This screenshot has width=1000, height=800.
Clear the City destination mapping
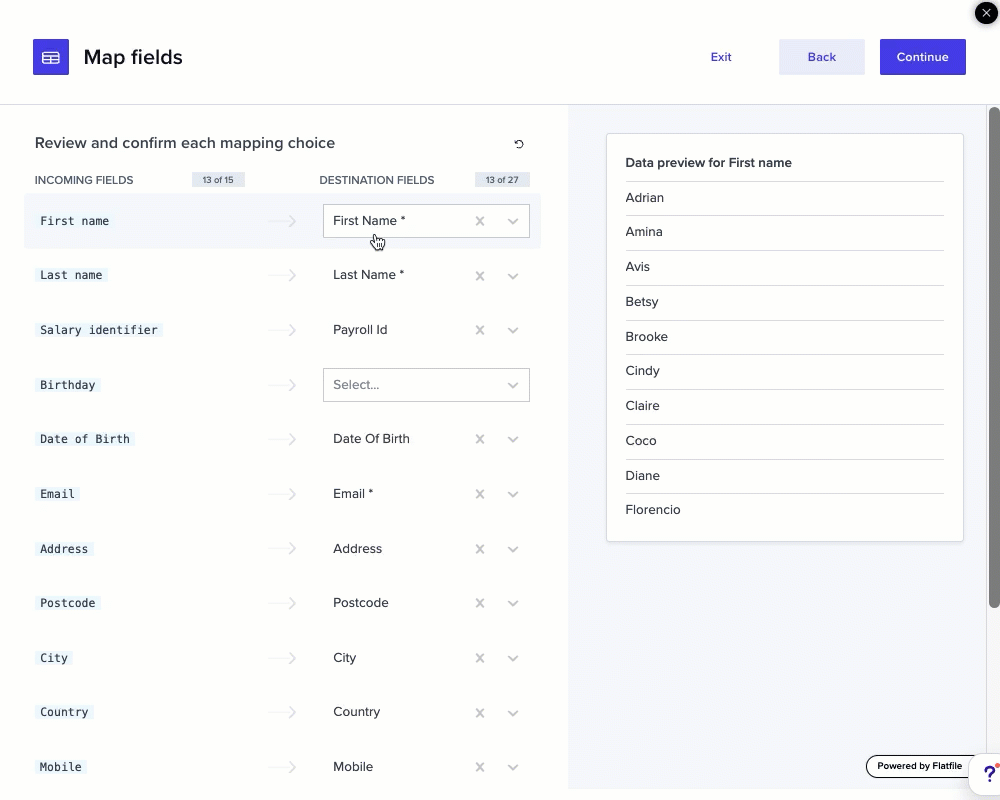coord(480,658)
